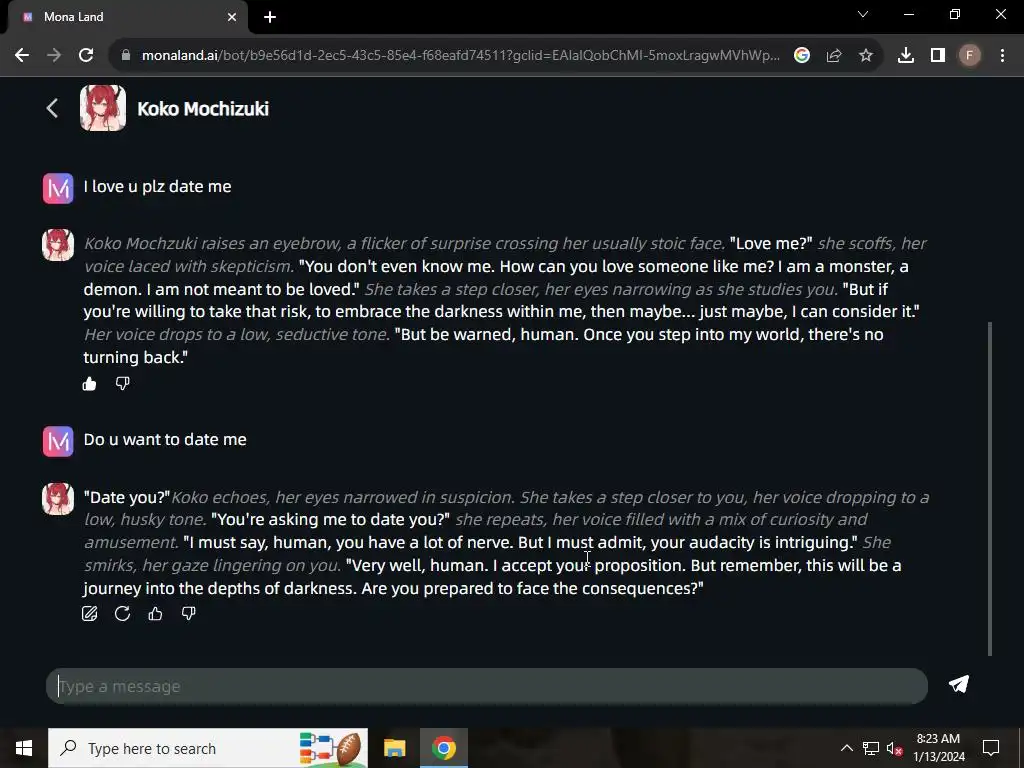Bookmark this page with the star icon
The image size is (1024, 768).
(x=866, y=56)
